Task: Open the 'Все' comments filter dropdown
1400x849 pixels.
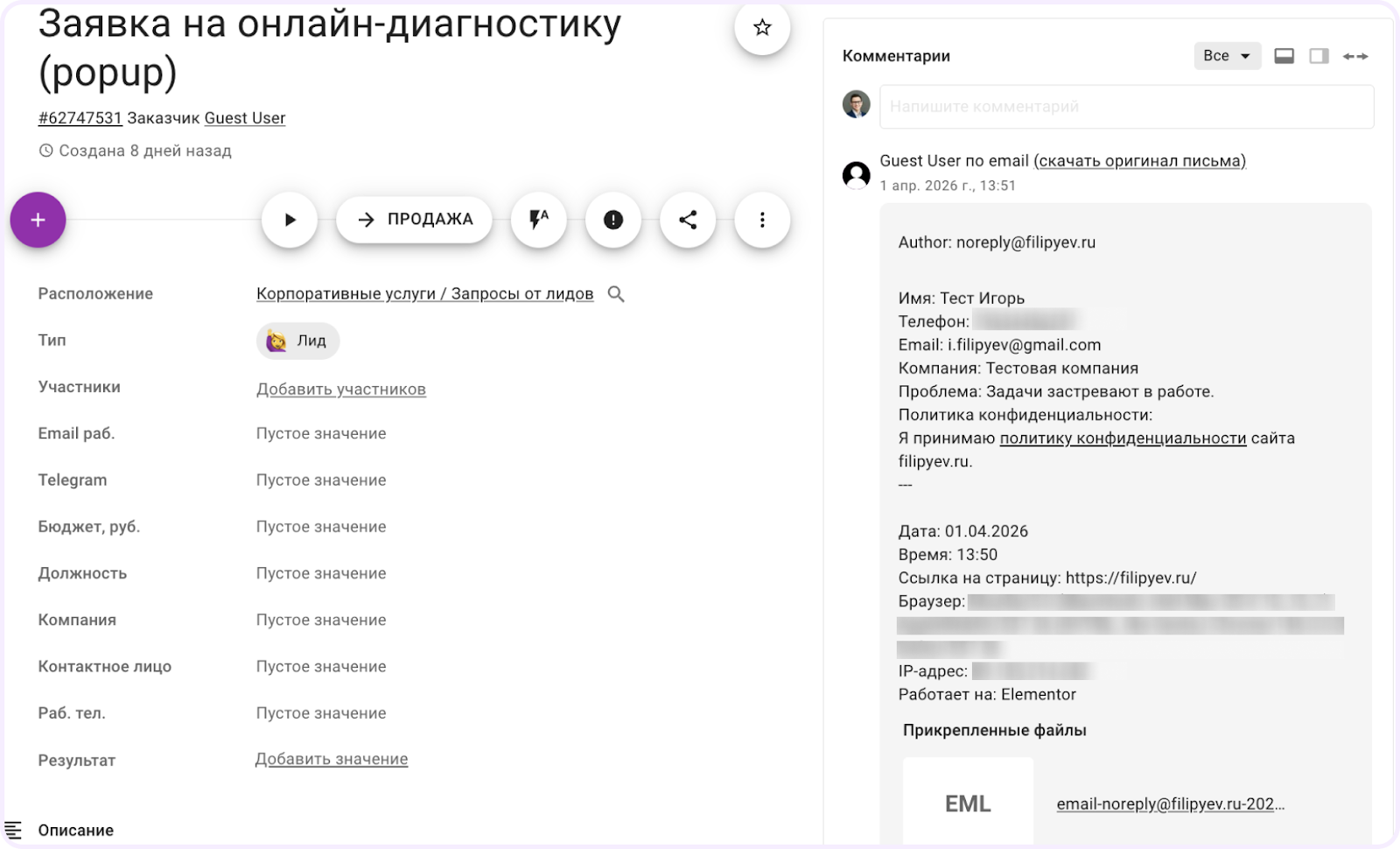Action: pos(1227,56)
